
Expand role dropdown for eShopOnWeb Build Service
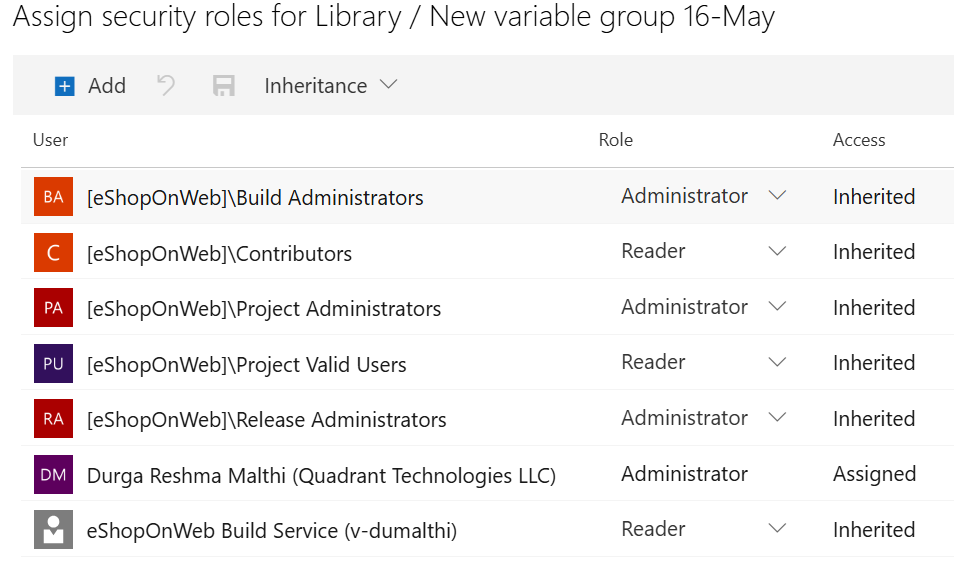[777, 529]
